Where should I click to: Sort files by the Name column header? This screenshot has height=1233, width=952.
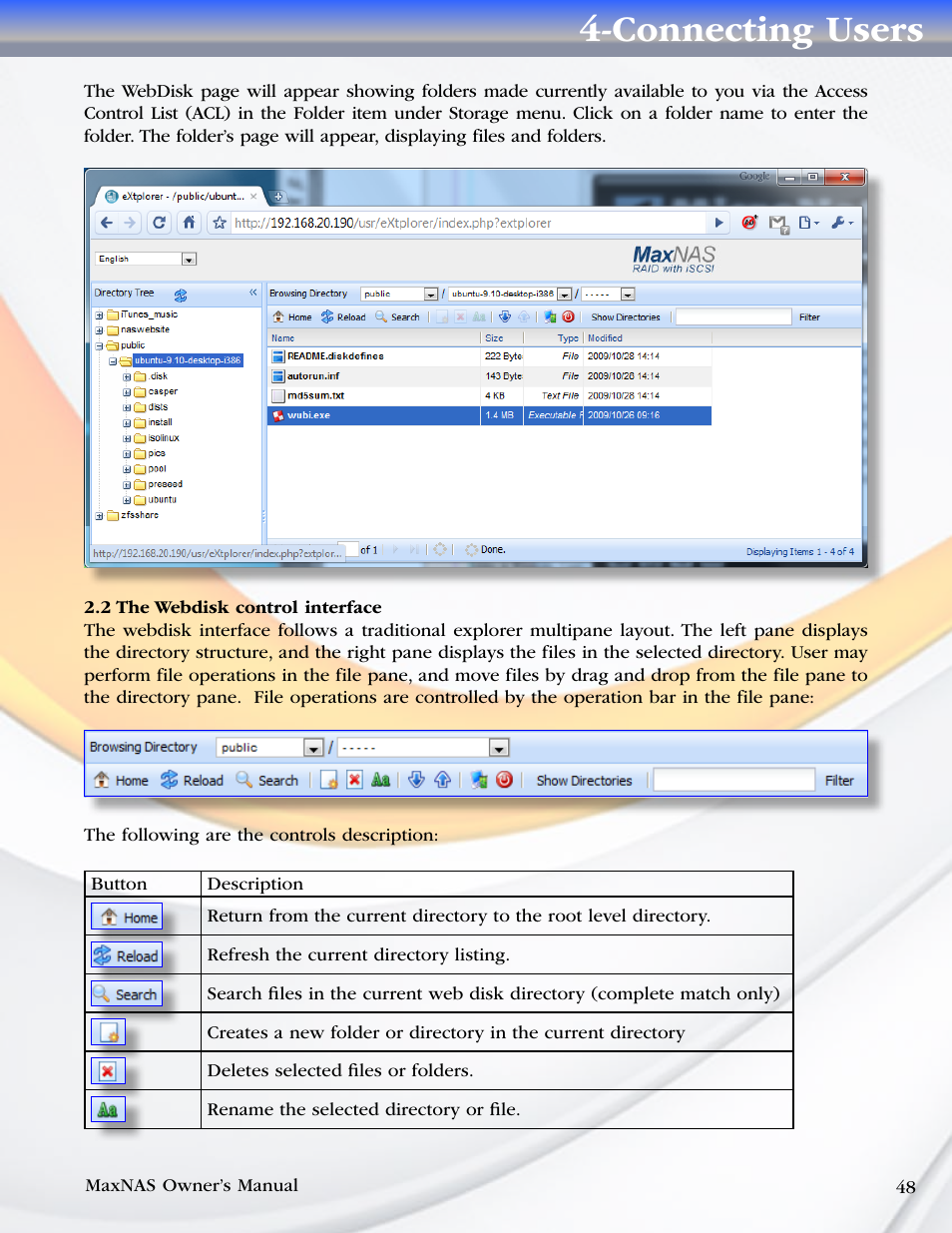tap(374, 338)
